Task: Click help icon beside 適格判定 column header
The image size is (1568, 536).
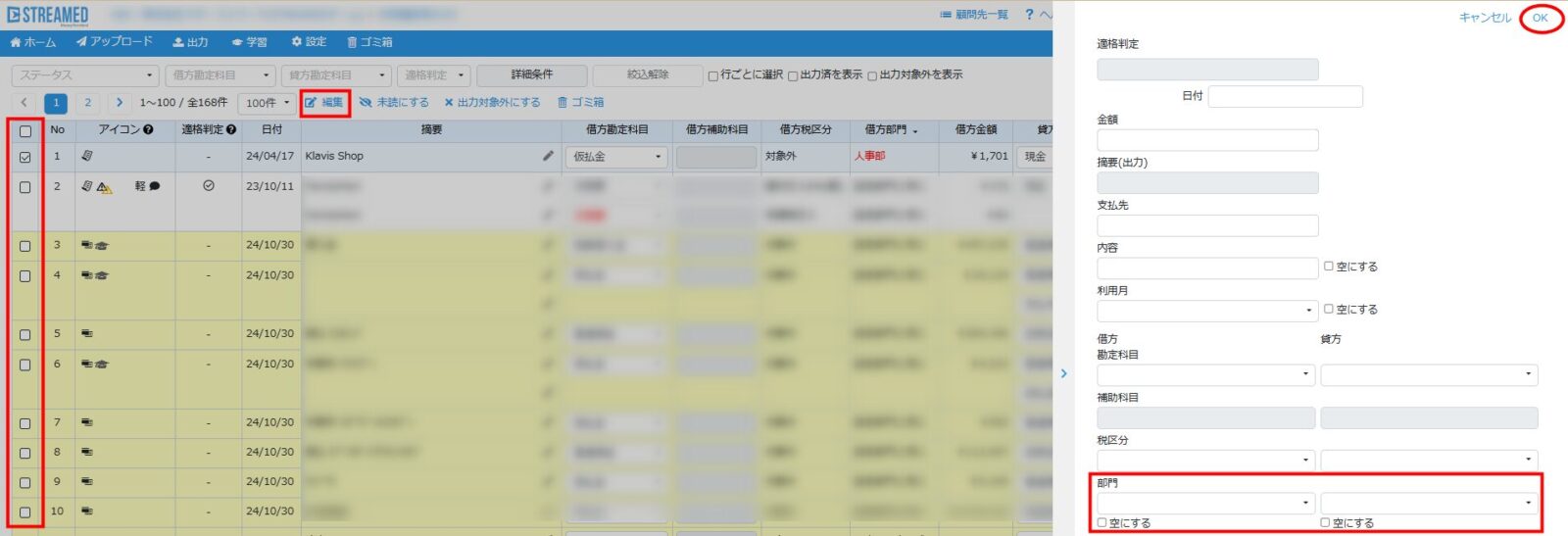Action: pyautogui.click(x=231, y=129)
